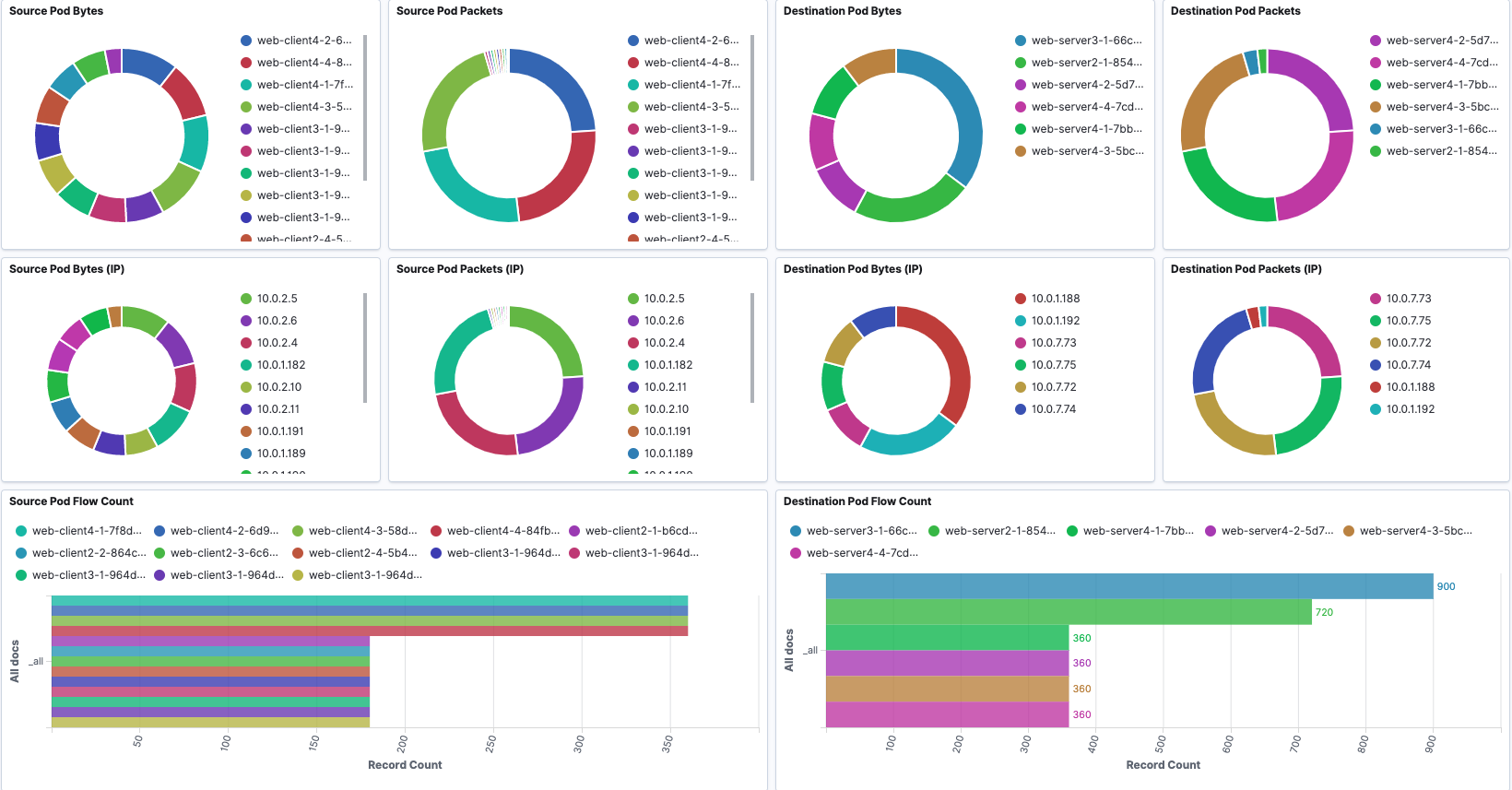Click green web-client4-3-5 color dot in Source Pod Bytes

(x=246, y=107)
